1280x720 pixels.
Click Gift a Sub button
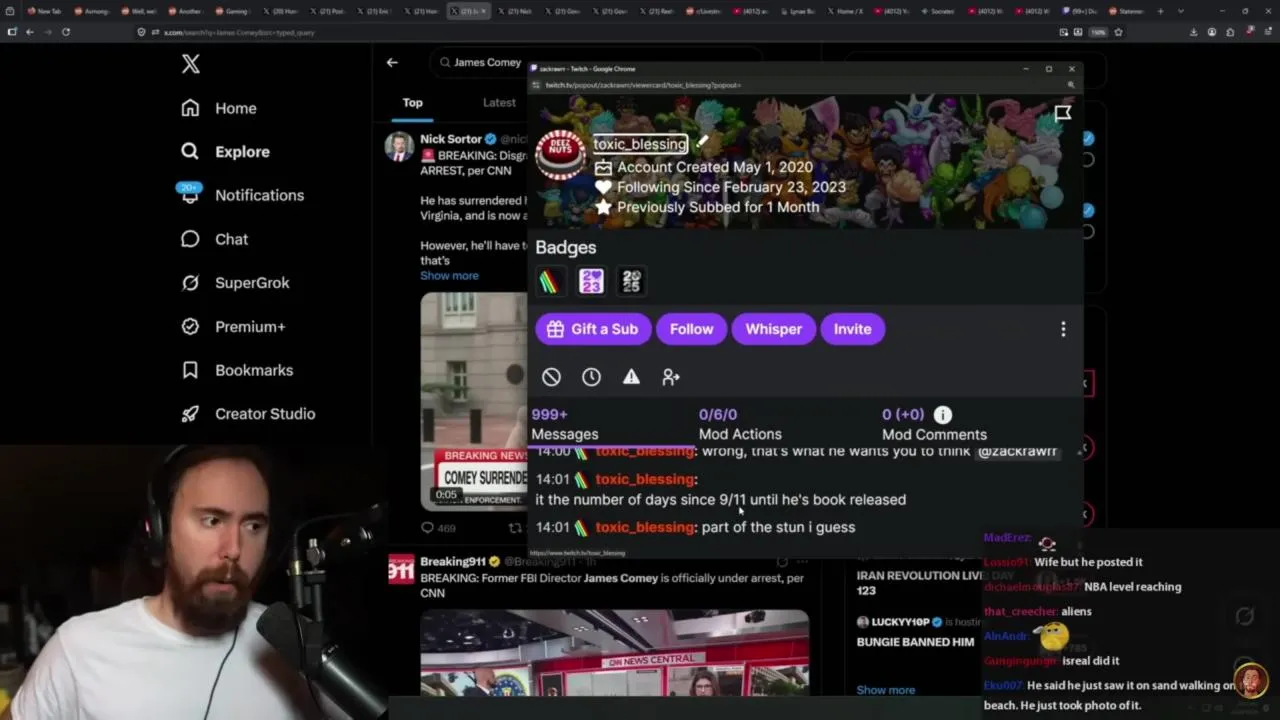[x=592, y=329]
